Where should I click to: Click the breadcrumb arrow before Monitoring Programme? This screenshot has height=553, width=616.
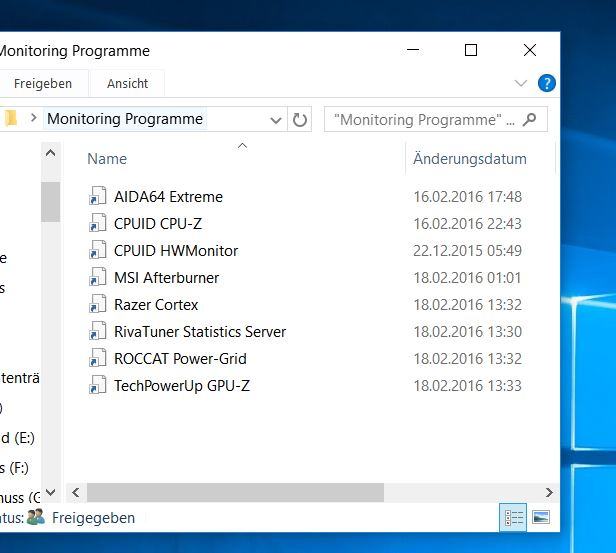tap(33, 118)
